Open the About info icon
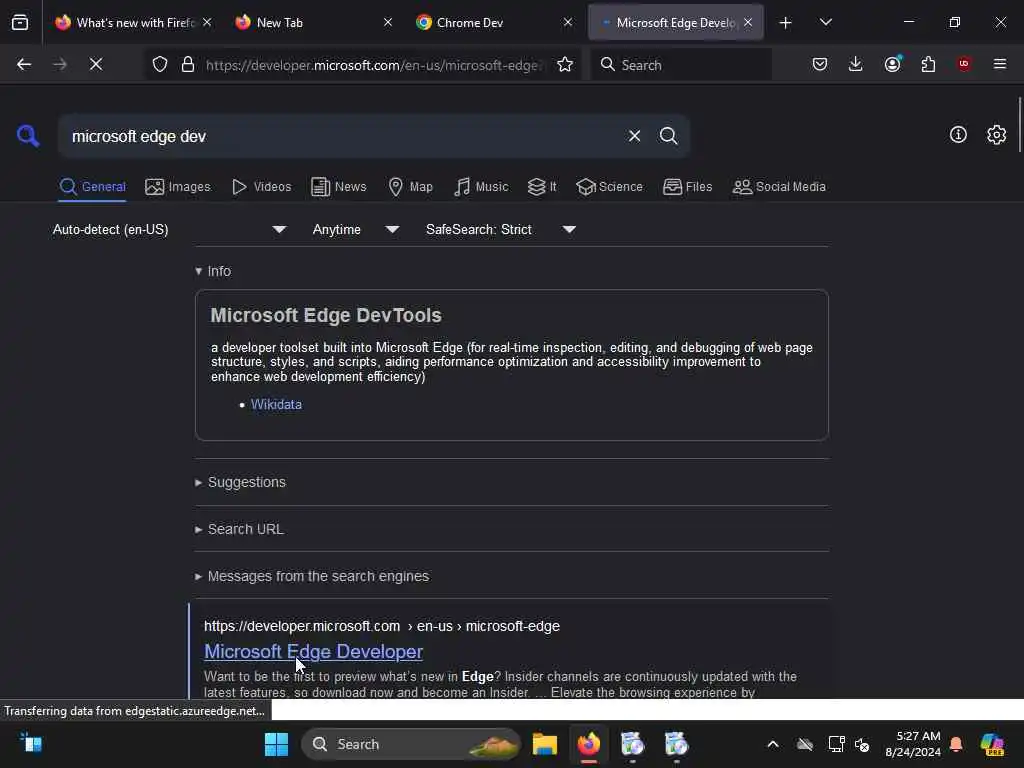The width and height of the screenshot is (1024, 768). (958, 135)
